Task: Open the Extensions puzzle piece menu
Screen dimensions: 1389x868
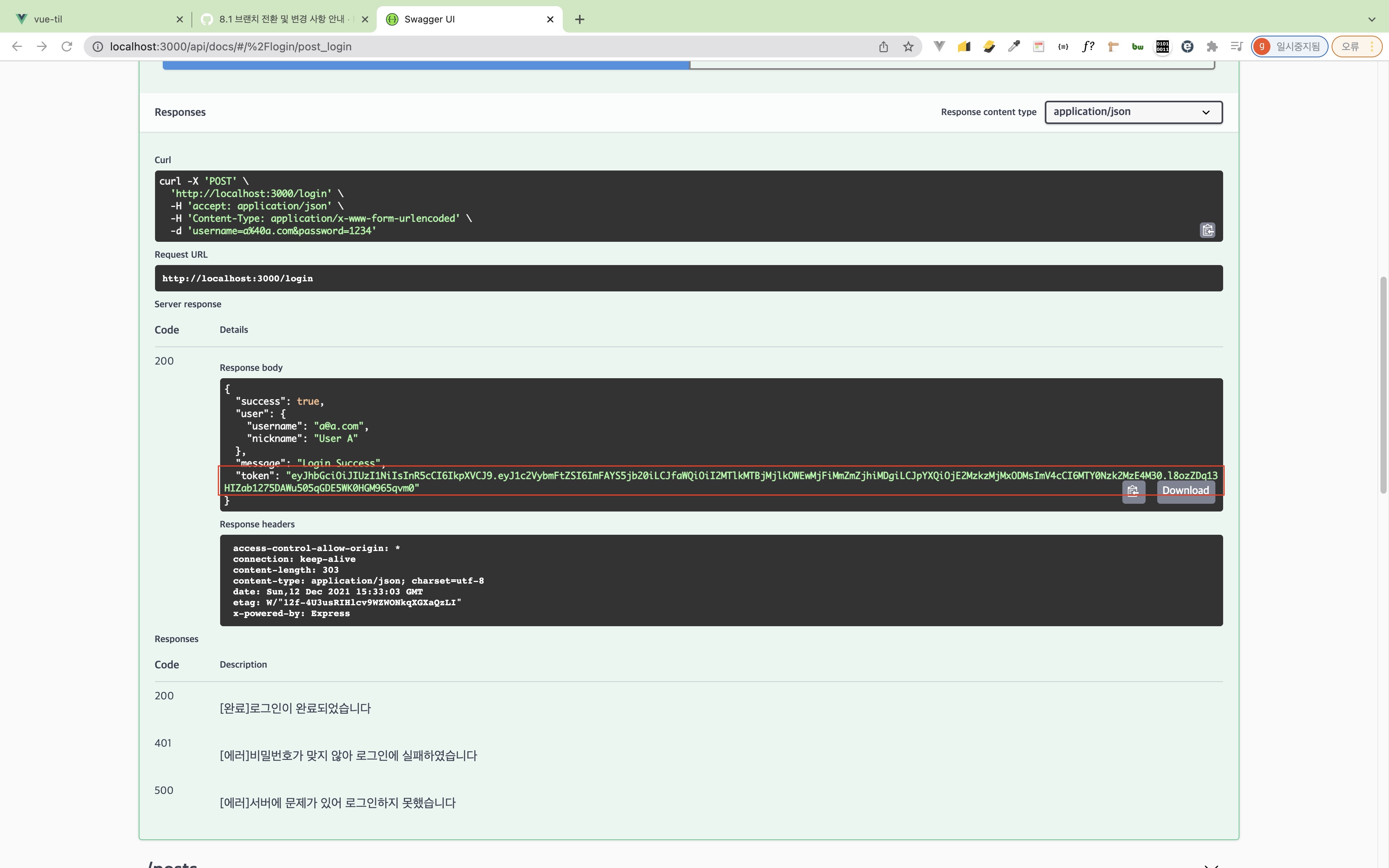Action: (x=1211, y=46)
